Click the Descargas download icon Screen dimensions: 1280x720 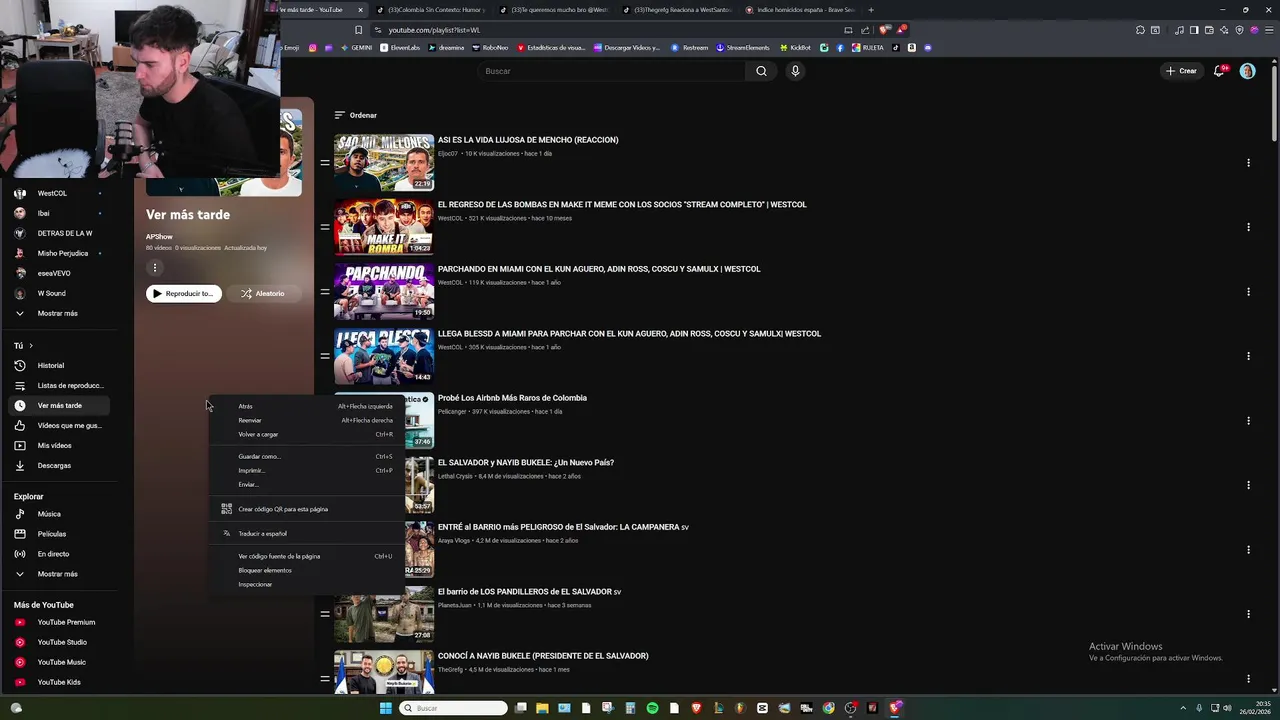coord(20,465)
